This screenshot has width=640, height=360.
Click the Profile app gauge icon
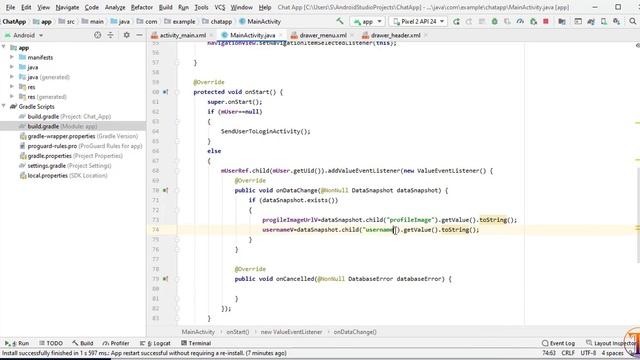(x=520, y=21)
